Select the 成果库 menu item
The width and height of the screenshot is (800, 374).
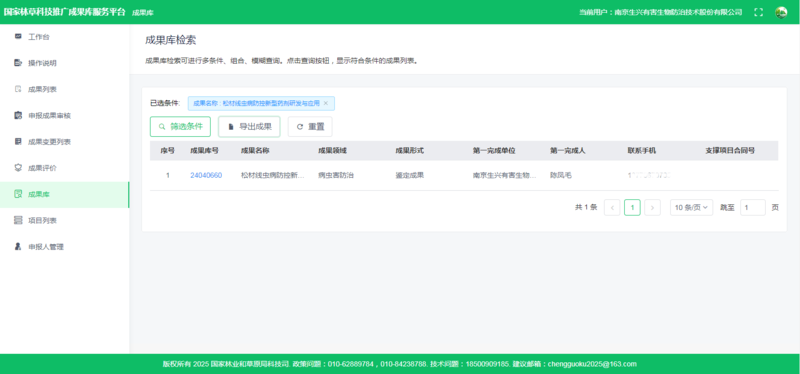(64, 194)
